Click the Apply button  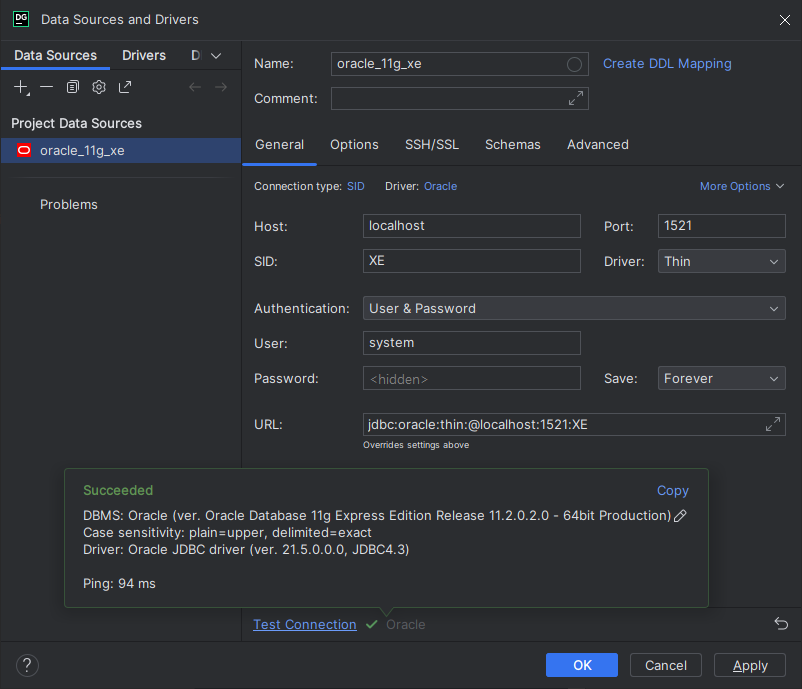pyautogui.click(x=750, y=665)
